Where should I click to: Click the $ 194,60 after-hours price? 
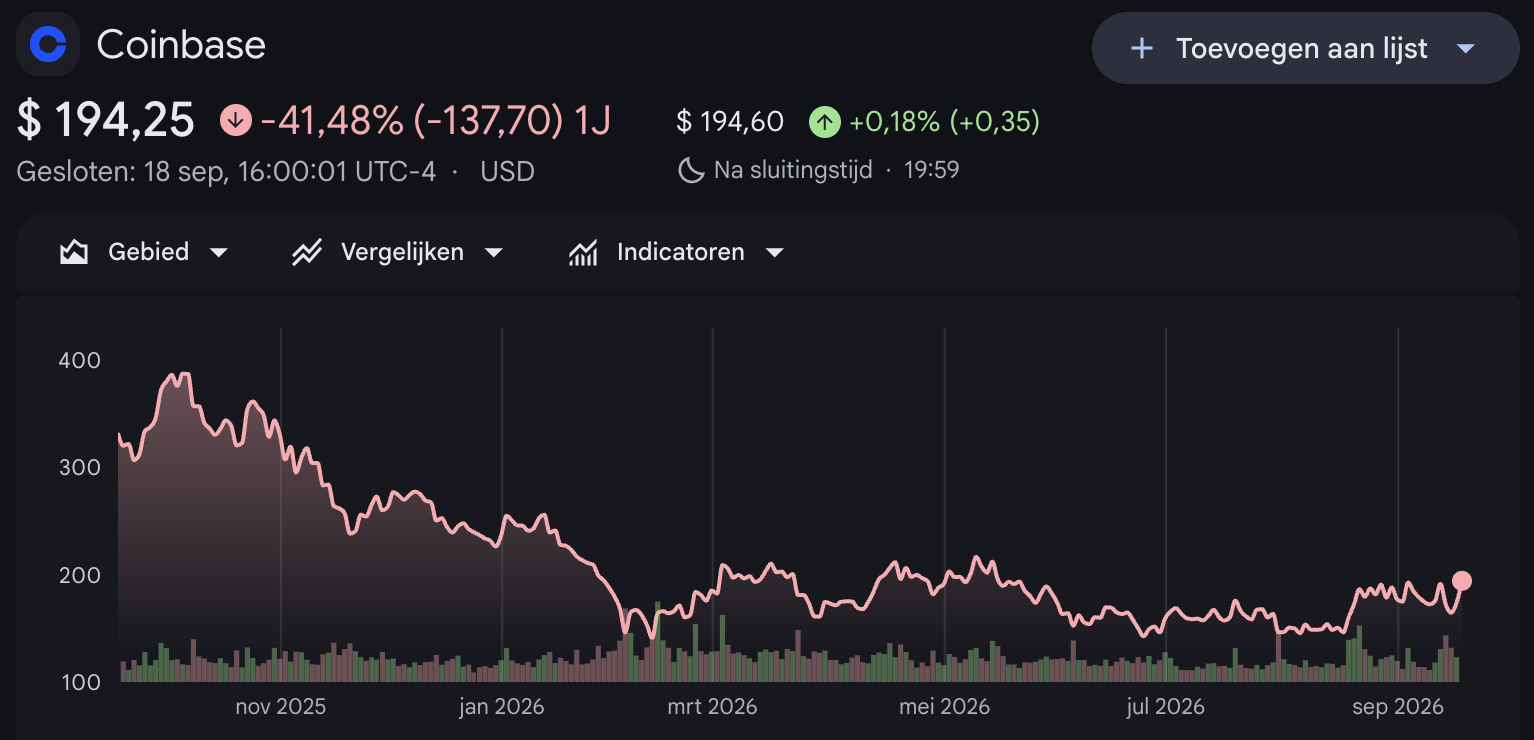[730, 122]
